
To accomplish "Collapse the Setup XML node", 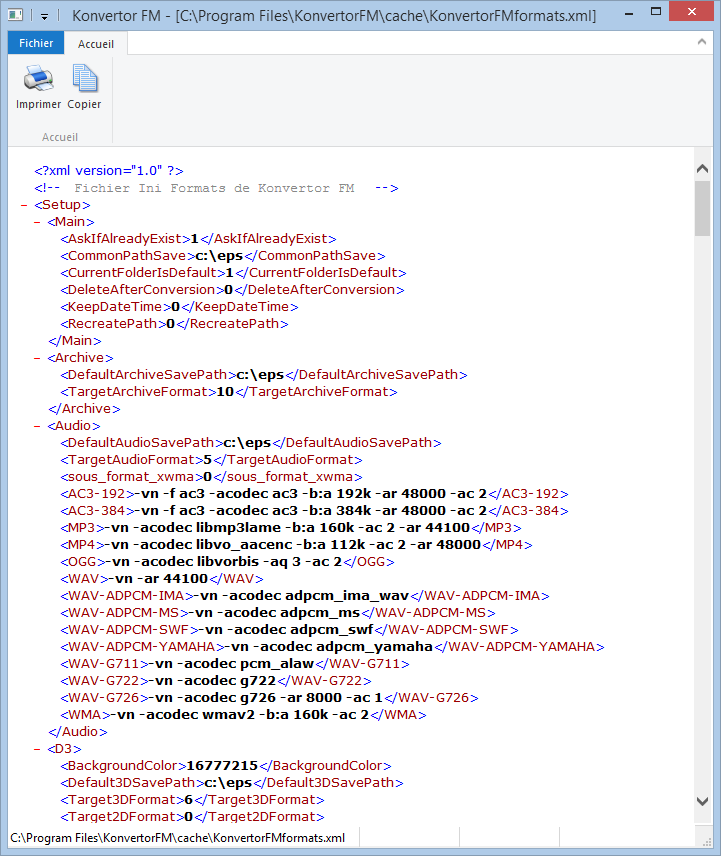I will (x=24, y=205).
